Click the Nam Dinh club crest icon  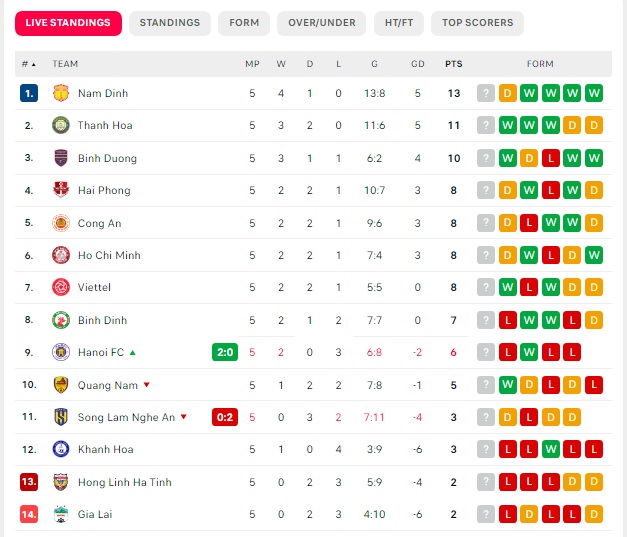(x=61, y=93)
